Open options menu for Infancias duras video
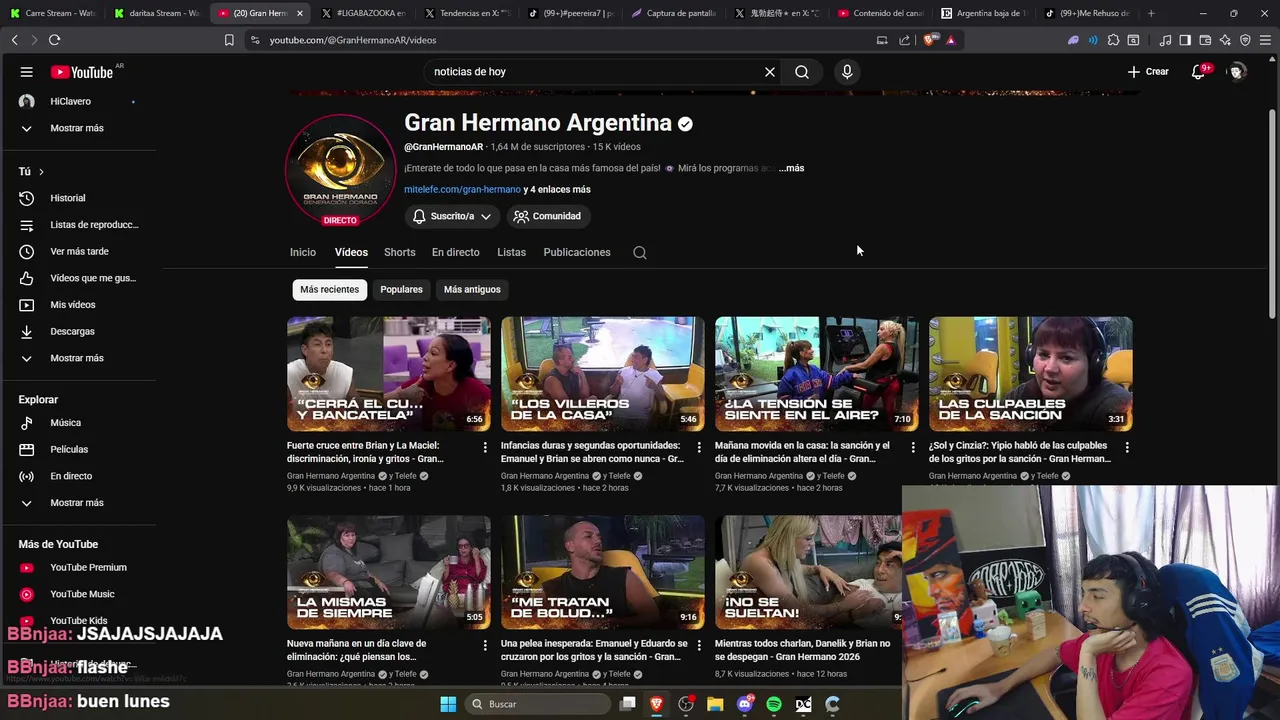Viewport: 1280px width, 720px height. [x=699, y=447]
